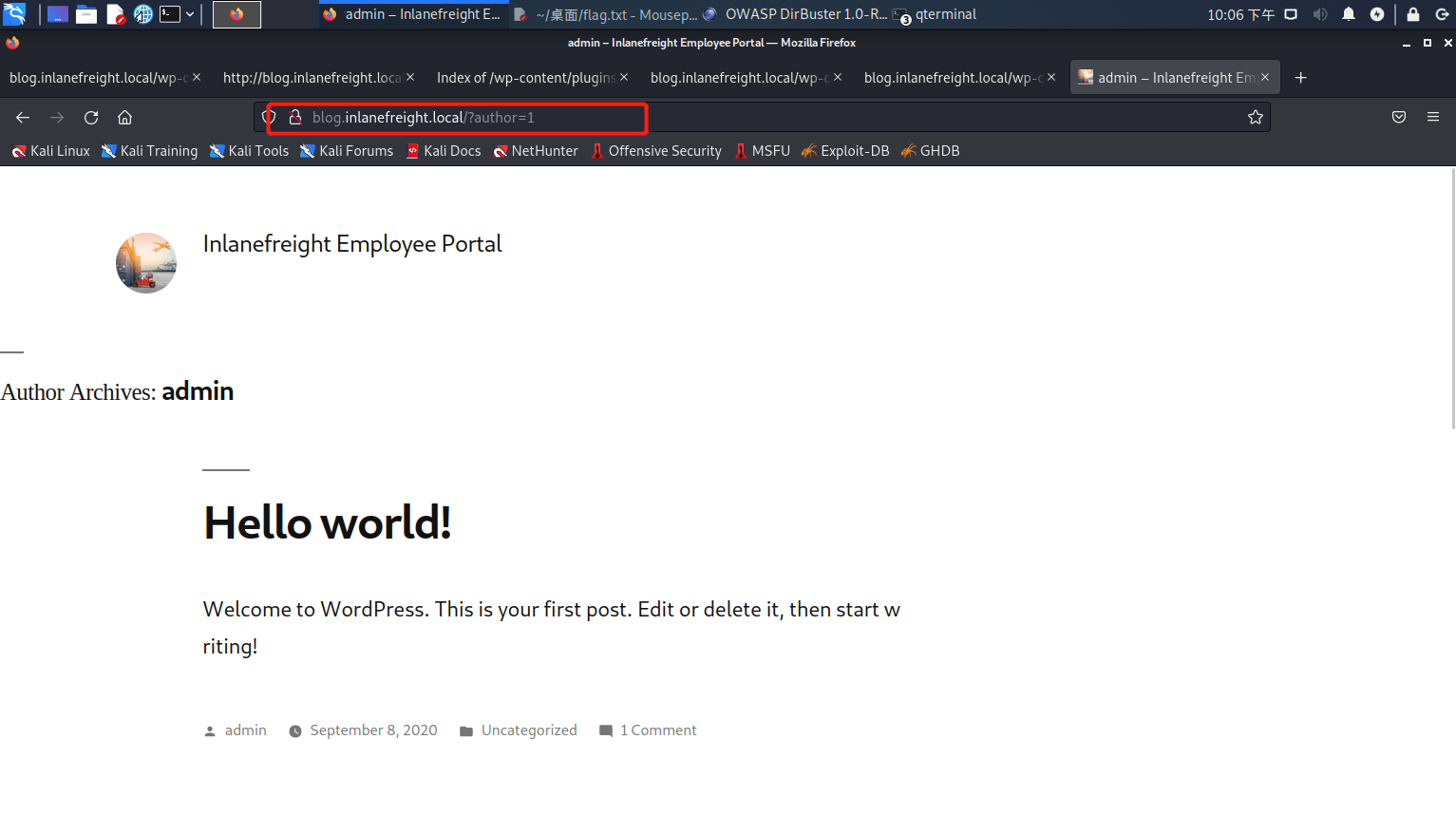Reload the current page

(91, 118)
